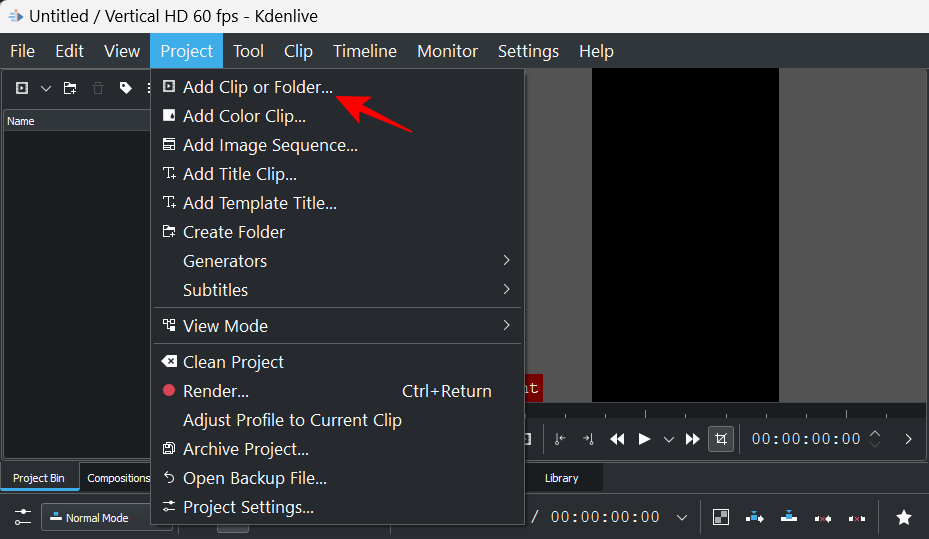Click the rewind button in monitor
The width and height of the screenshot is (929, 539).
tap(618, 439)
